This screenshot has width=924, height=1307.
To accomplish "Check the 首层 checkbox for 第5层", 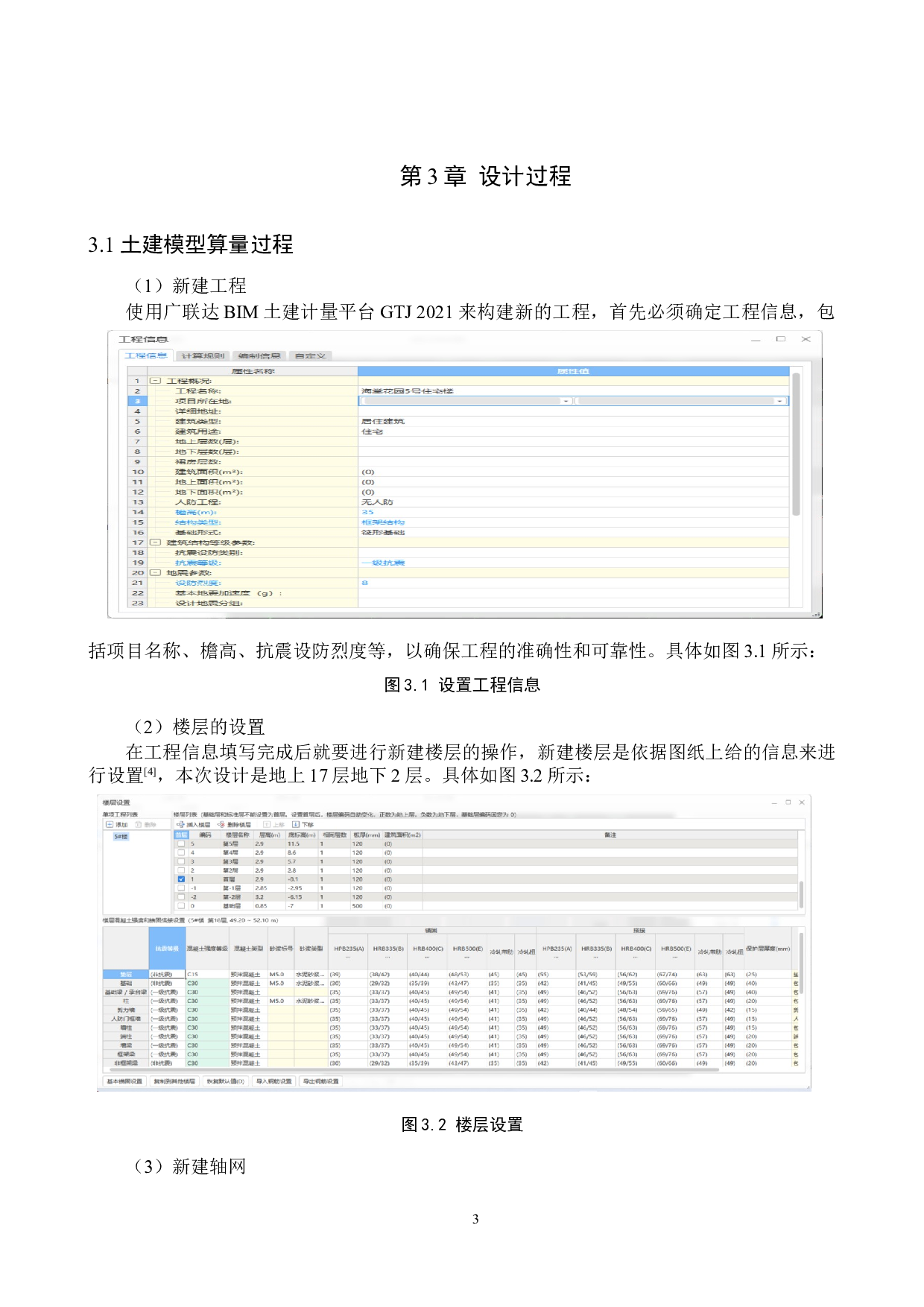I will [181, 844].
